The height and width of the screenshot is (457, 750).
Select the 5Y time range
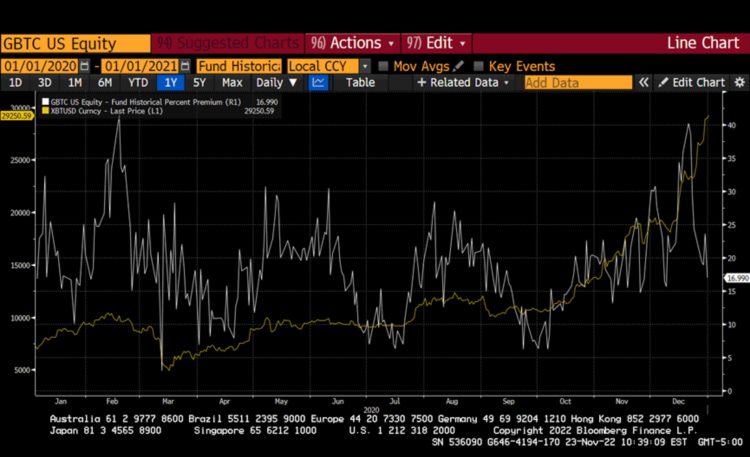[x=200, y=83]
